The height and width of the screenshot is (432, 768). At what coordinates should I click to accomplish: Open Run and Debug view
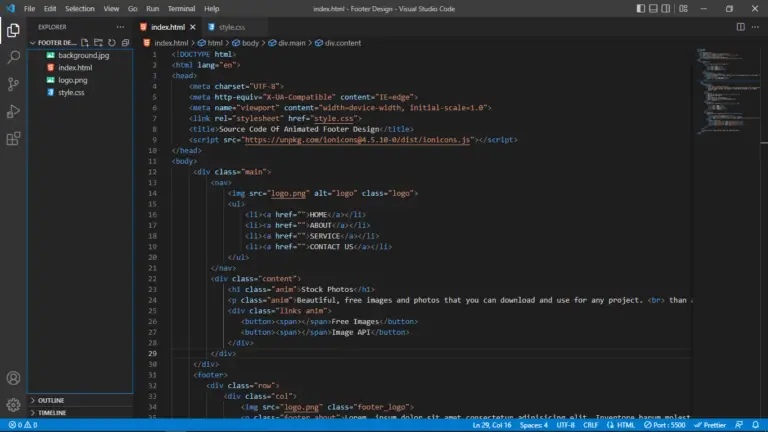pyautogui.click(x=13, y=111)
